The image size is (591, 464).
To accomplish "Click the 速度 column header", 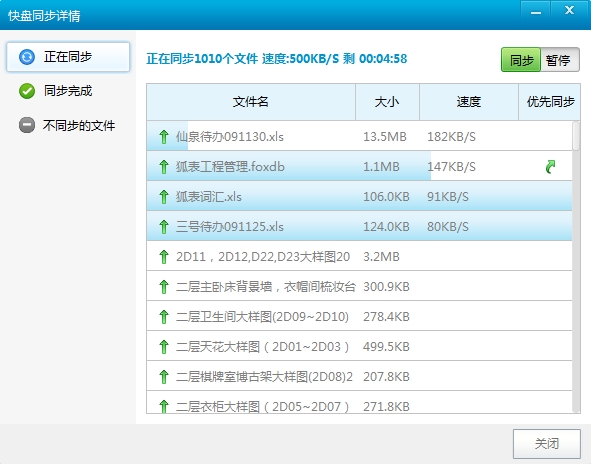I will [x=469, y=102].
